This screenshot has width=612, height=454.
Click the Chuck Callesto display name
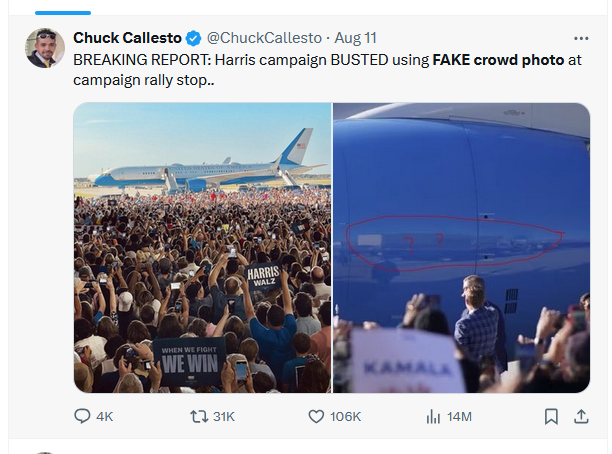(128, 38)
